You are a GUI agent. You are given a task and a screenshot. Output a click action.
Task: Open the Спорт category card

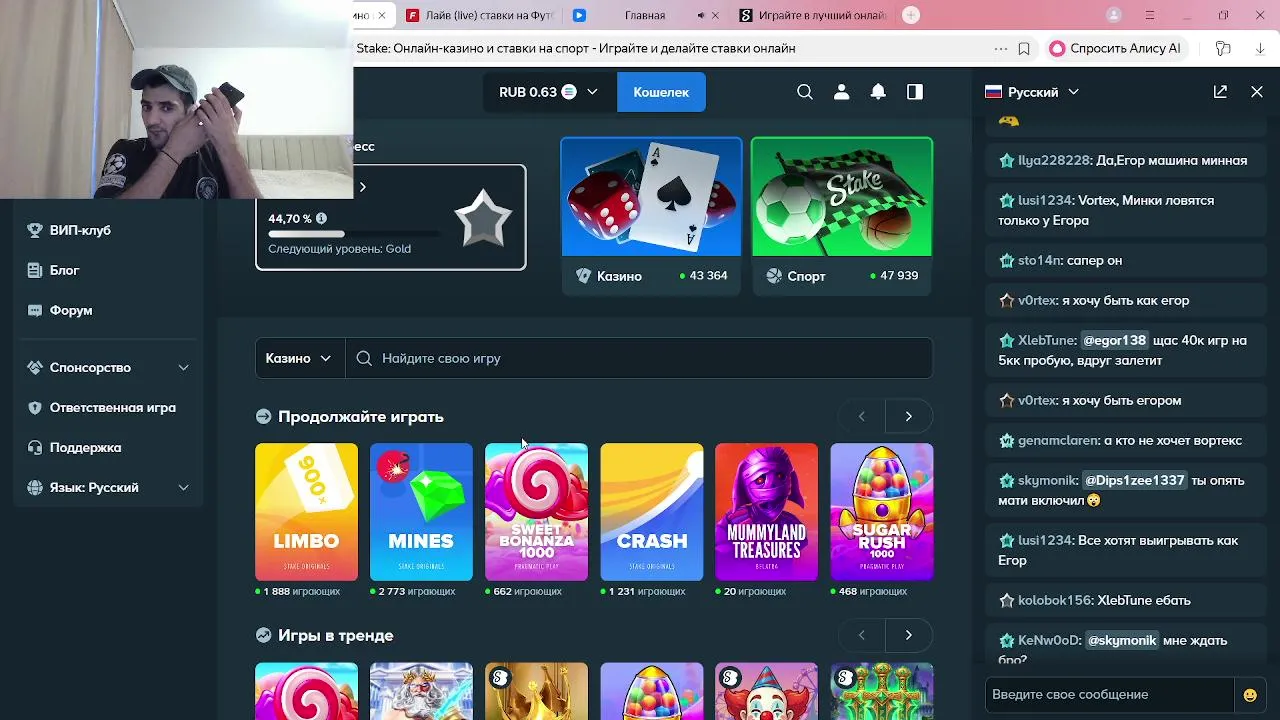pyautogui.click(x=842, y=216)
